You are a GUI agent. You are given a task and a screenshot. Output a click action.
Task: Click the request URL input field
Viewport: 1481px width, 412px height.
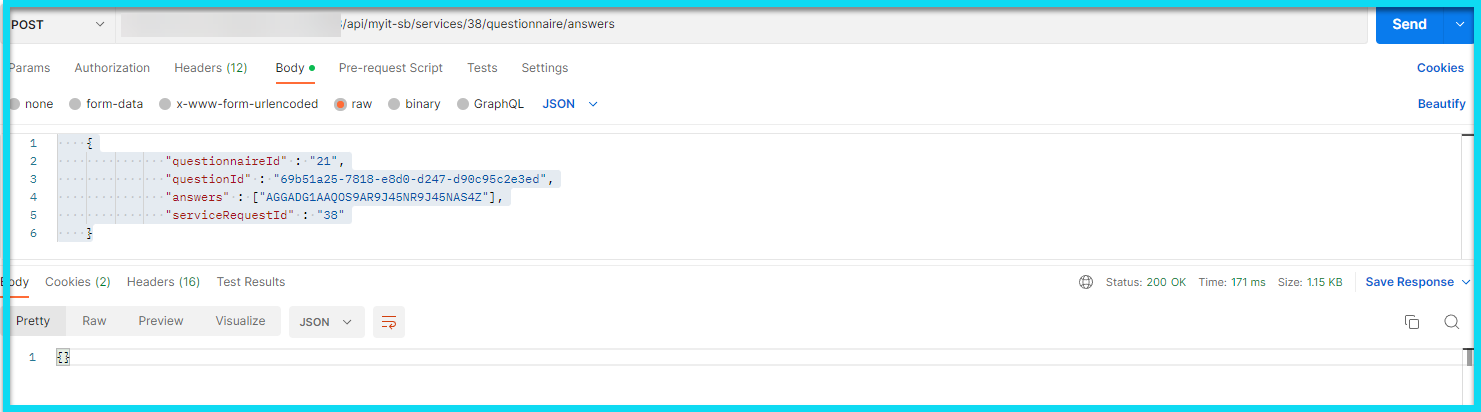850,24
